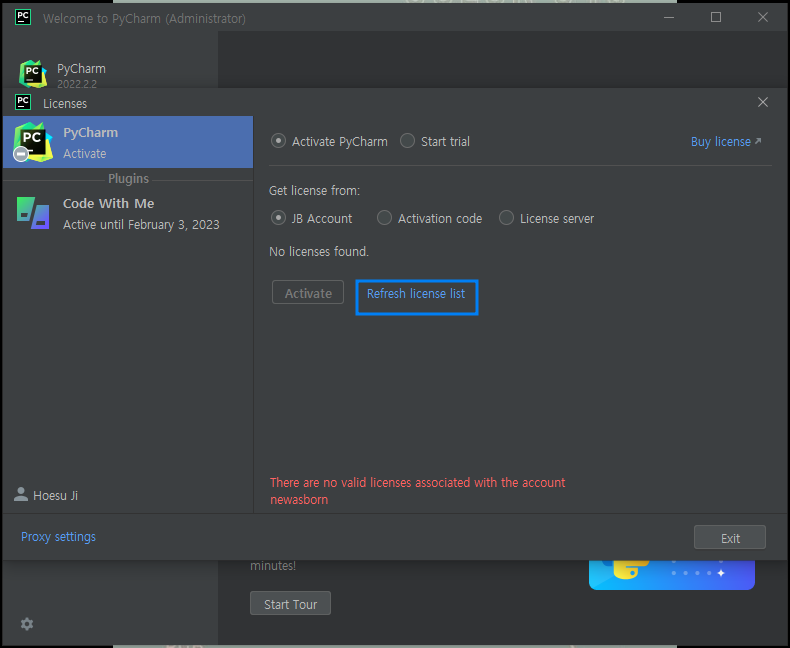The height and width of the screenshot is (648, 790).
Task: Open settings gear in Welcome window
Action: click(x=27, y=624)
